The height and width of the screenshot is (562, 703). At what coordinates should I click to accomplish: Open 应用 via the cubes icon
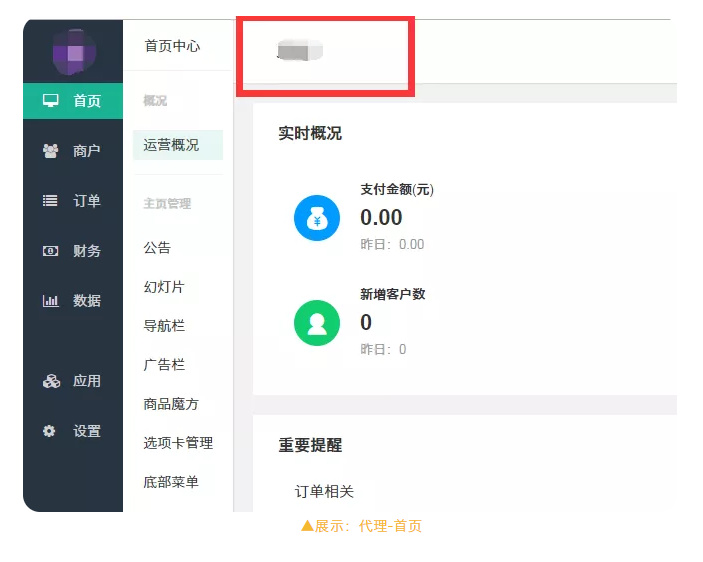(x=51, y=381)
